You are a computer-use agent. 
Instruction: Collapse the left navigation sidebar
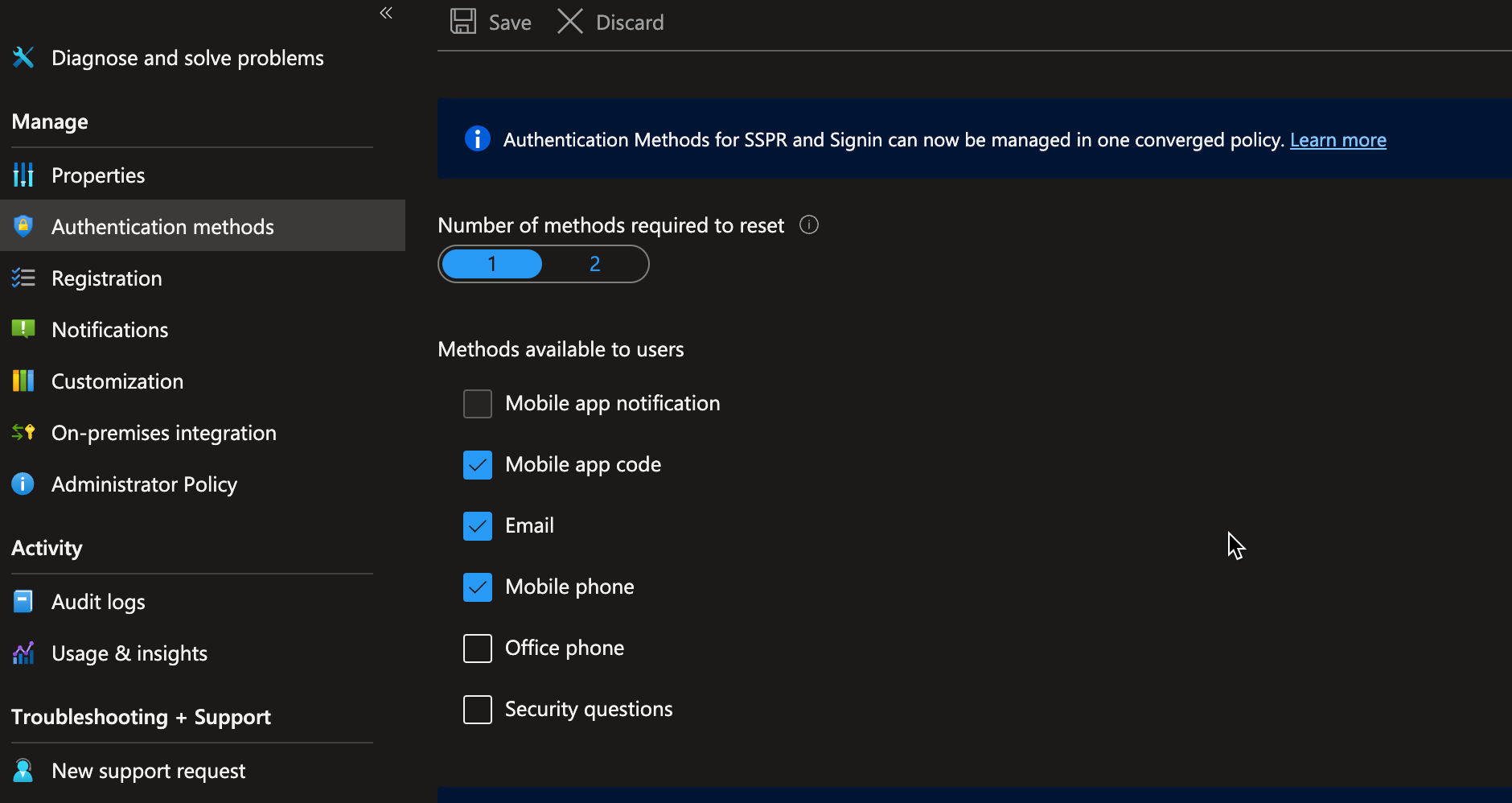pos(386,13)
